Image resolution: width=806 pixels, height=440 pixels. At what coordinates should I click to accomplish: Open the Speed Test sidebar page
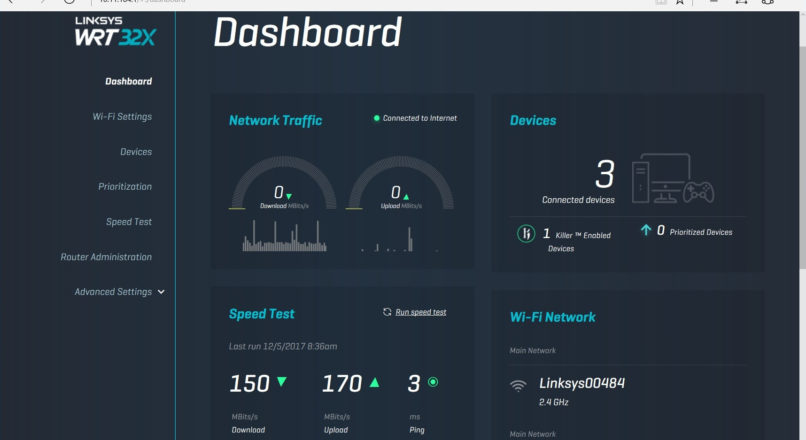(129, 222)
